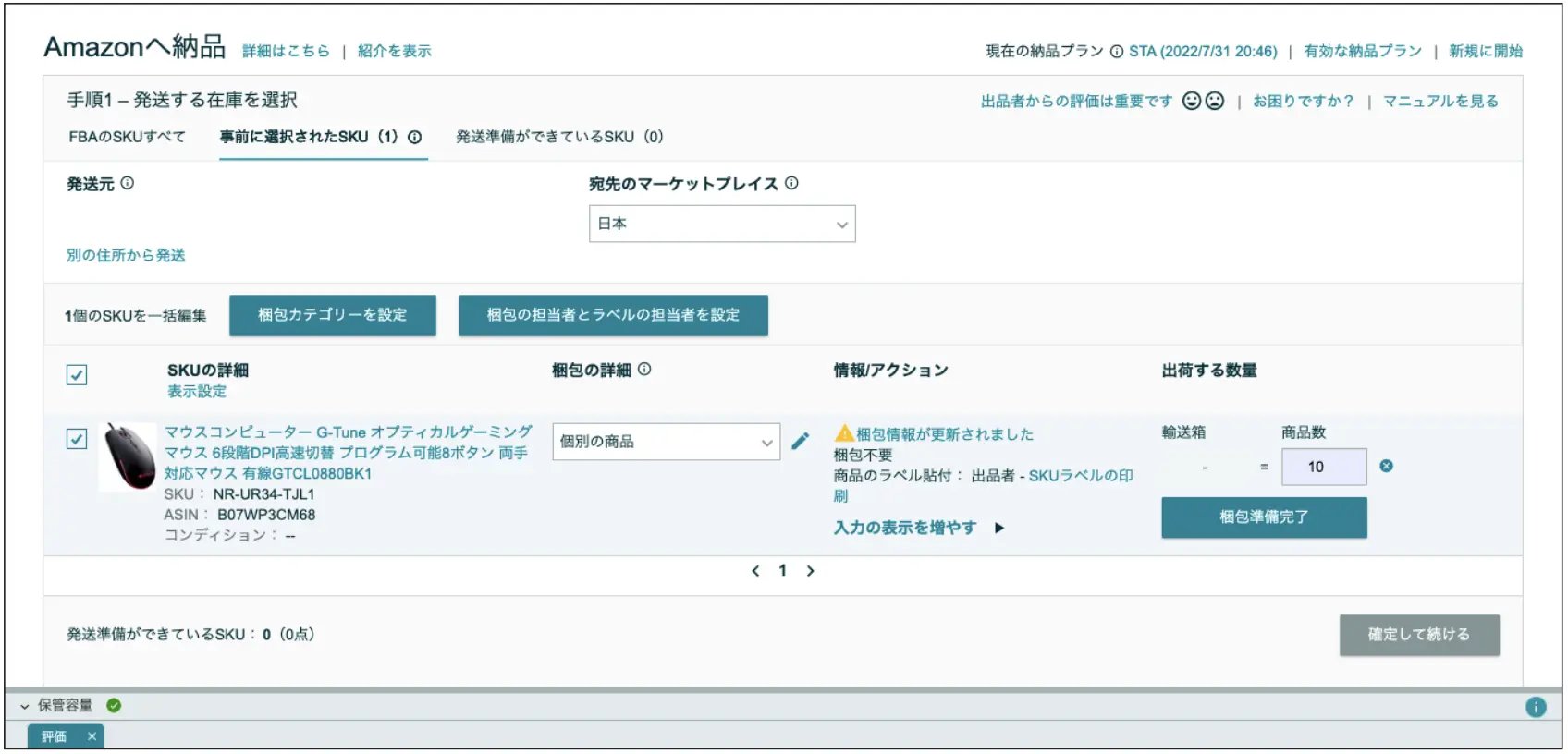The image size is (1568, 754).
Task: Click 梱包情報が更新されました link
Action: coord(945,434)
